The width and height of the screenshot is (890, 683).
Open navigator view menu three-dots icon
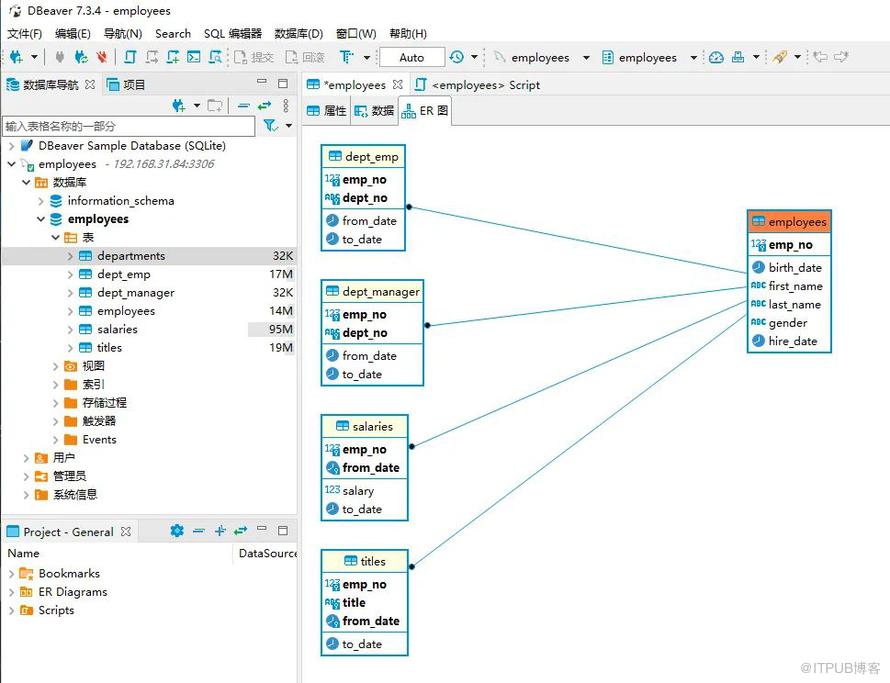[286, 105]
